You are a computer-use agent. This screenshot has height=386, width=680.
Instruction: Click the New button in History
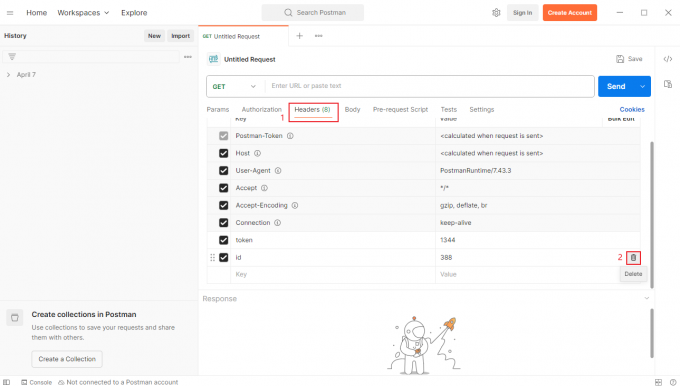click(154, 36)
